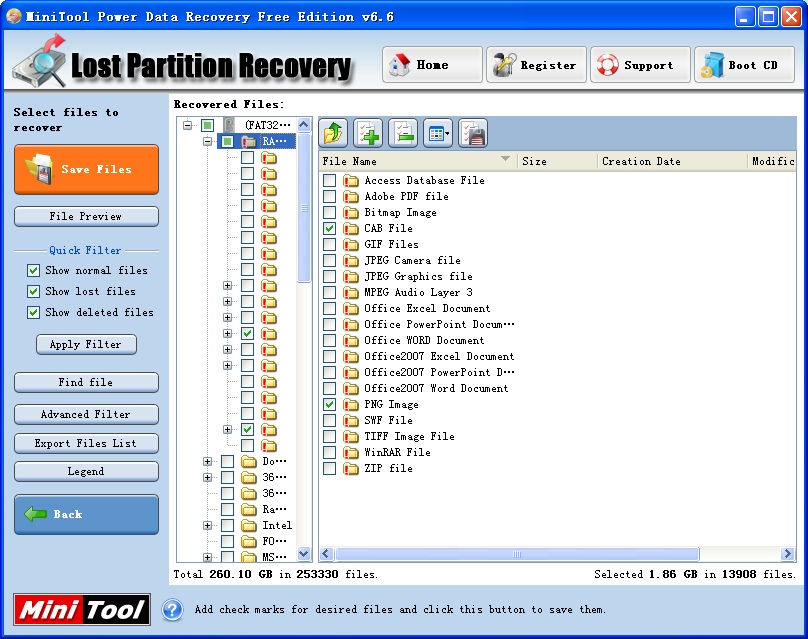
Task: Open the Register button
Action: 536,65
